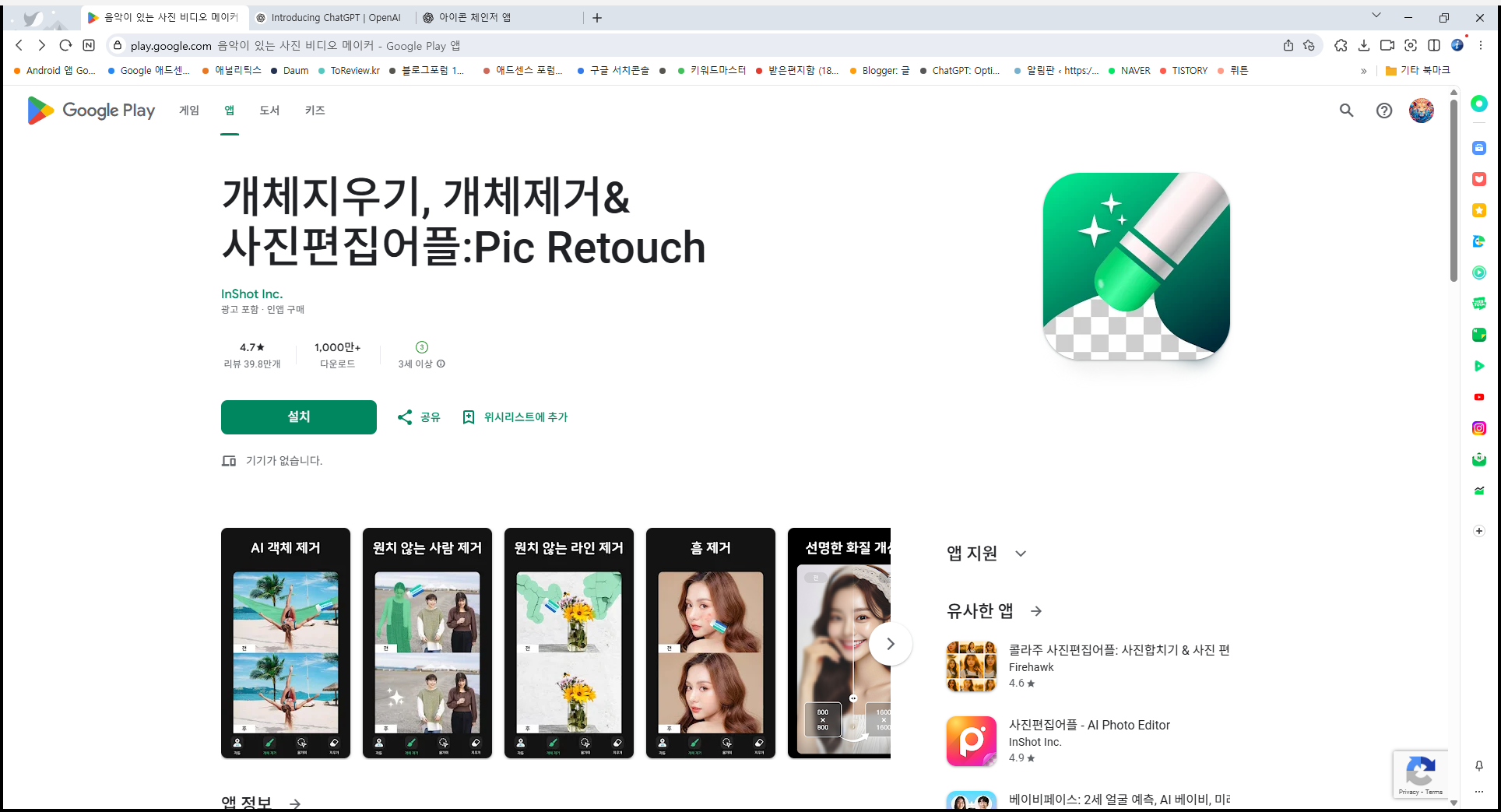This screenshot has height=812, width=1501.
Task: Install Pic Retouch with the 설치 button
Action: [x=298, y=417]
